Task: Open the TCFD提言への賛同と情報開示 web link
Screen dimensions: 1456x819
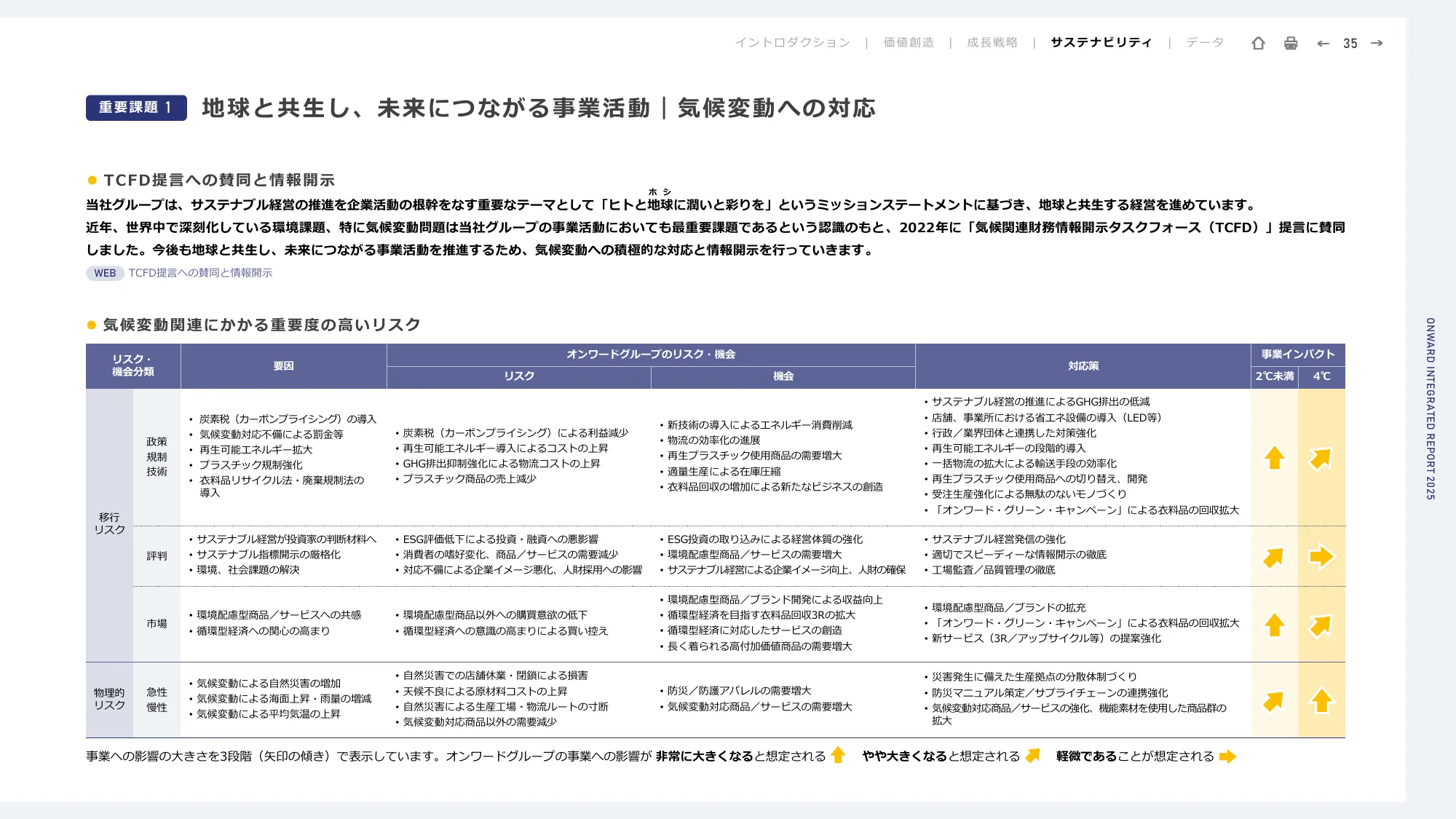Action: coord(199,274)
